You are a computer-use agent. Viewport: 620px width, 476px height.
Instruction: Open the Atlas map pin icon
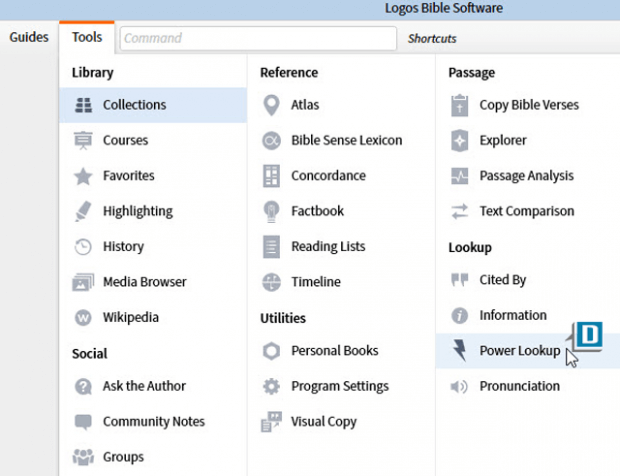tap(271, 105)
